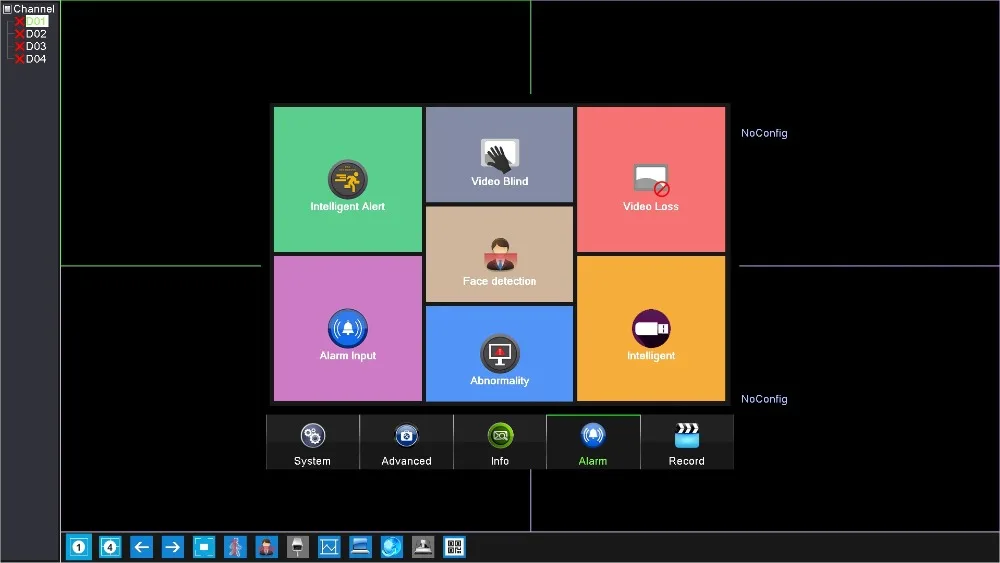The image size is (1000, 563).
Task: Open the Face detection tile
Action: pyautogui.click(x=499, y=254)
